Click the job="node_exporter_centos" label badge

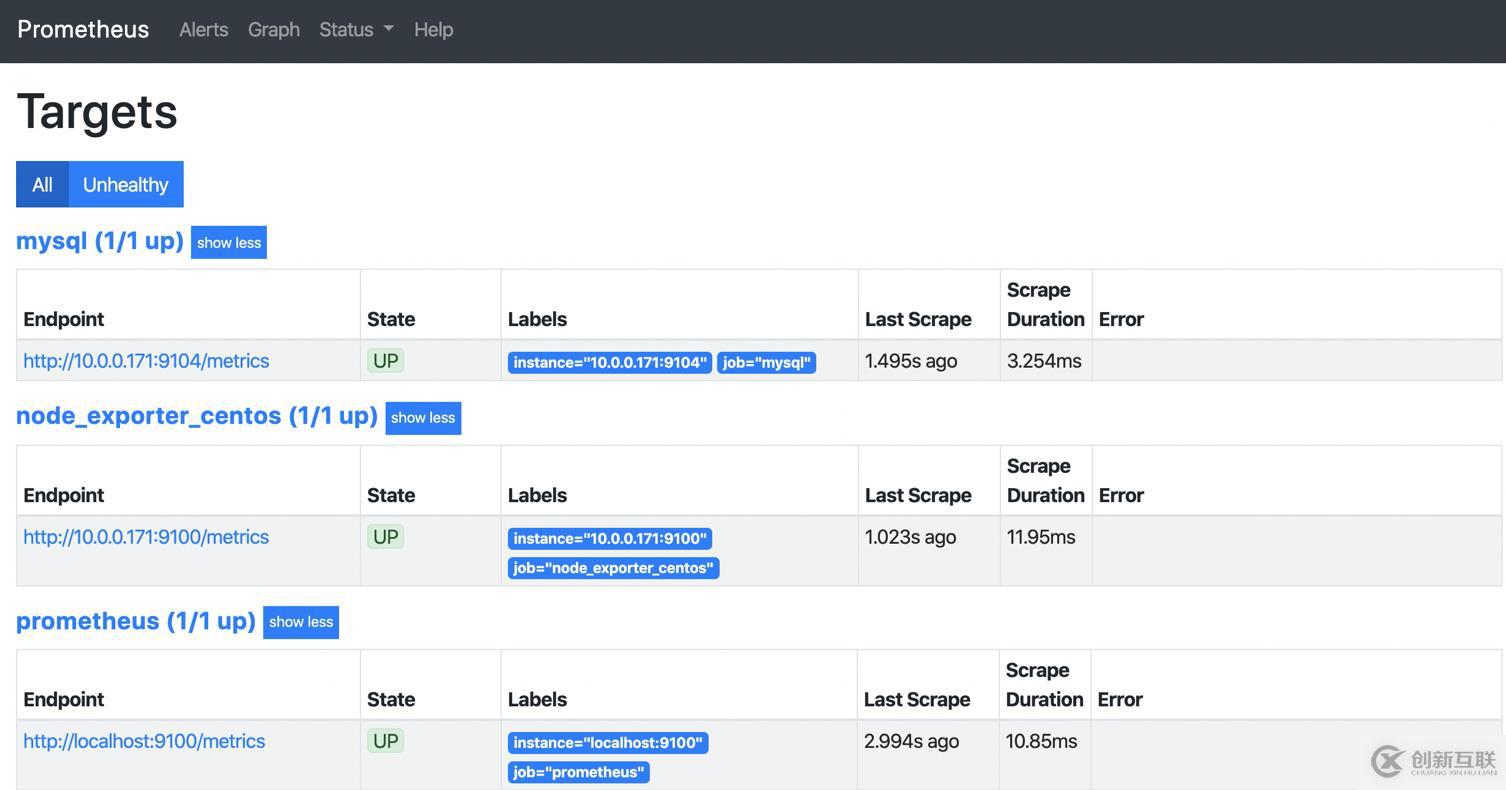(614, 568)
